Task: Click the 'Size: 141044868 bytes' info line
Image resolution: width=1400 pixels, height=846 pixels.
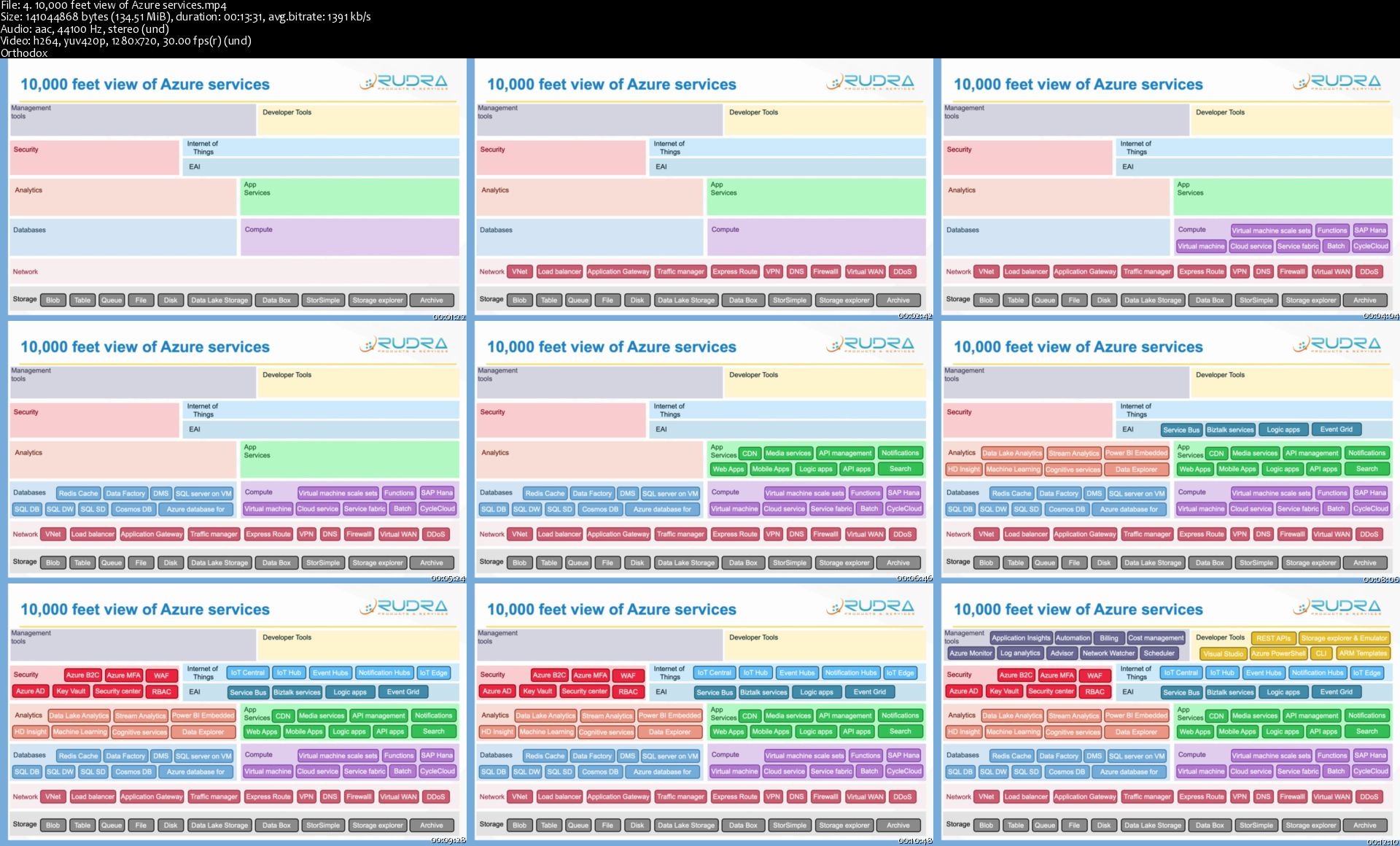Action: [185, 17]
